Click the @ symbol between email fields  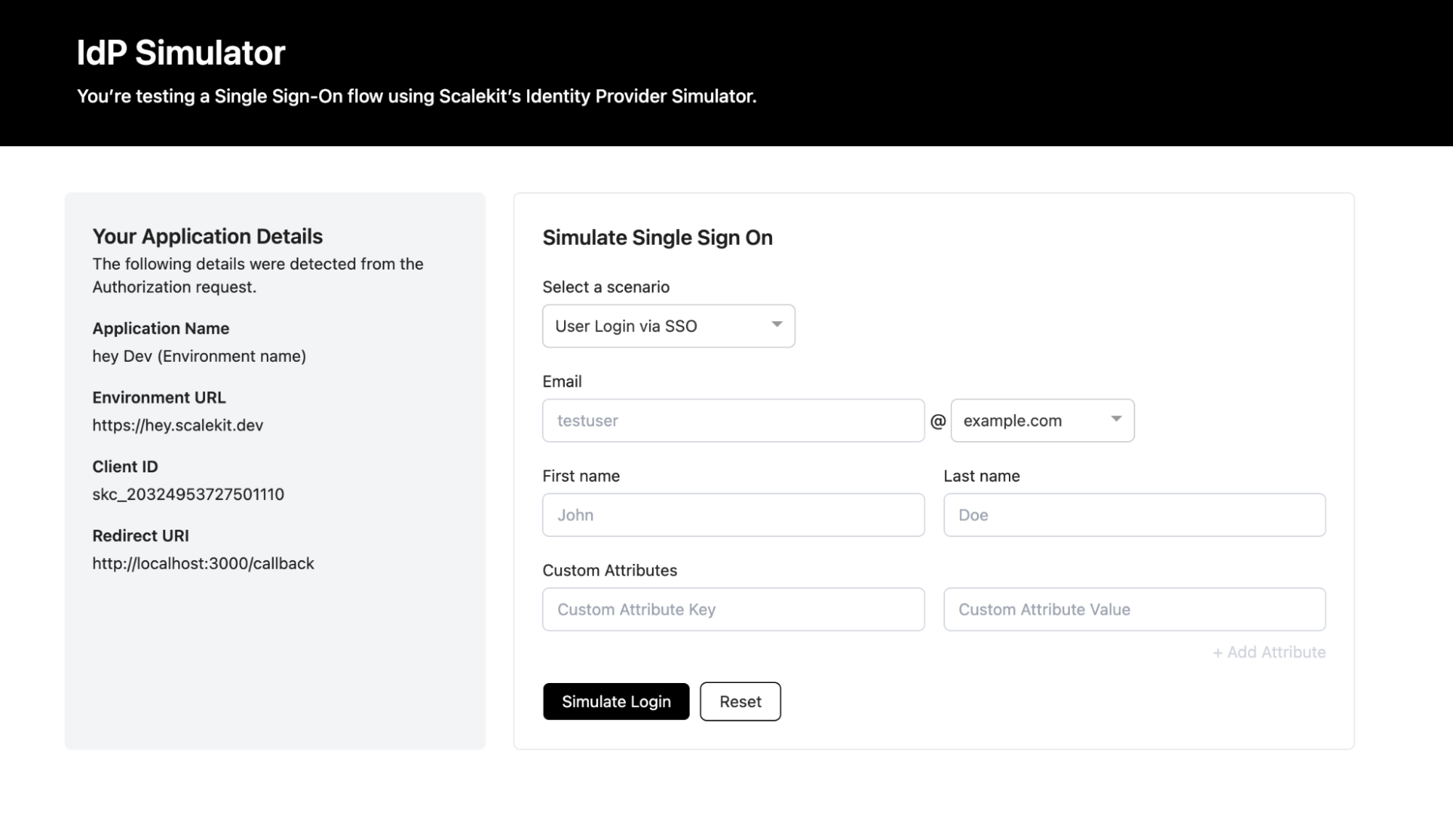click(938, 421)
